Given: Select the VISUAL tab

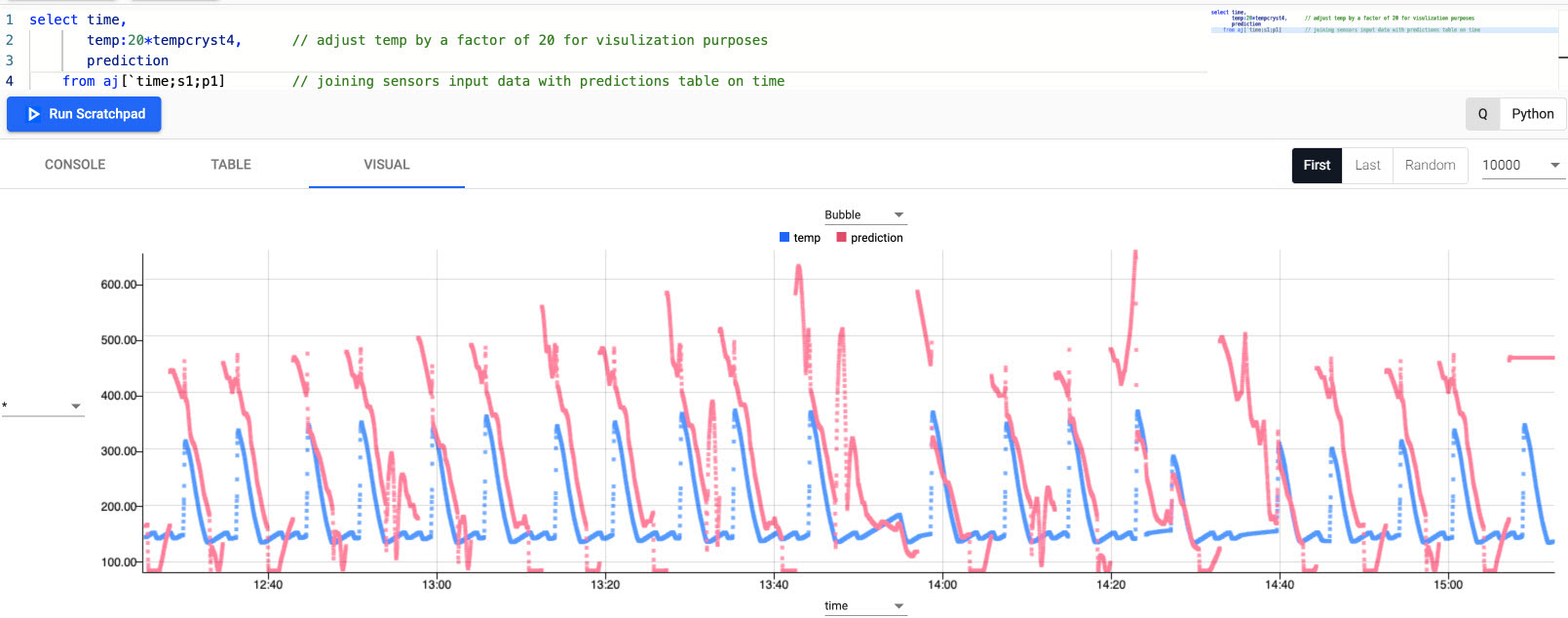Looking at the screenshot, I should point(387,165).
